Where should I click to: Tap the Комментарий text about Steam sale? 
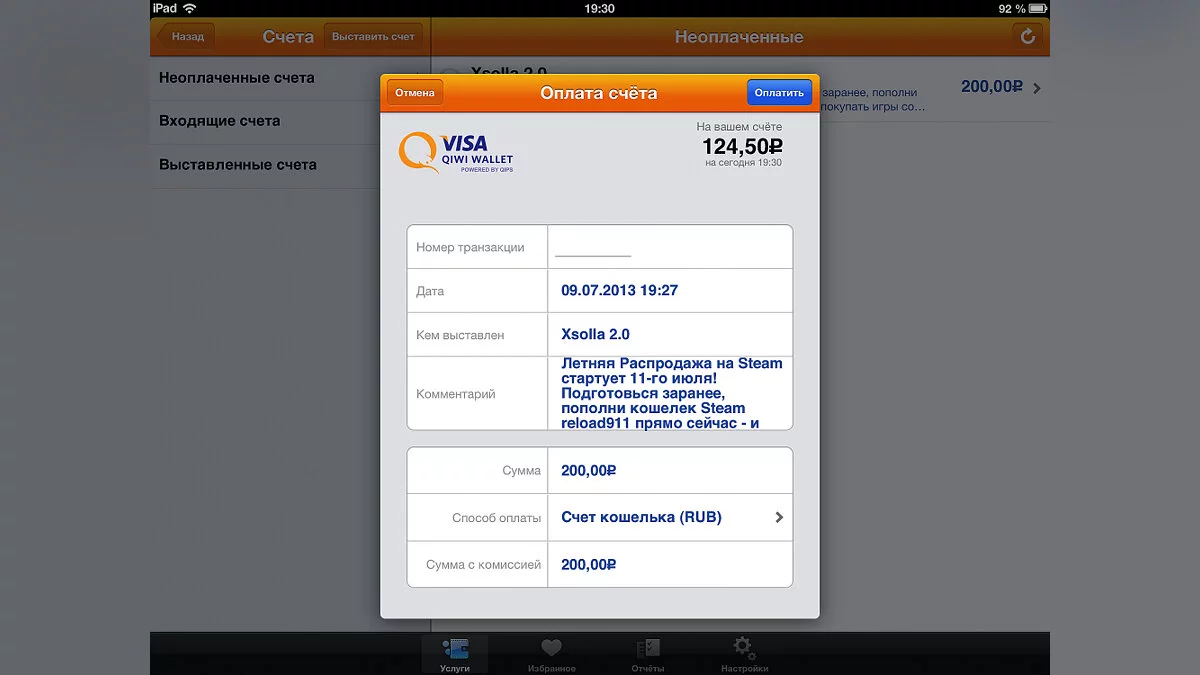coord(672,393)
